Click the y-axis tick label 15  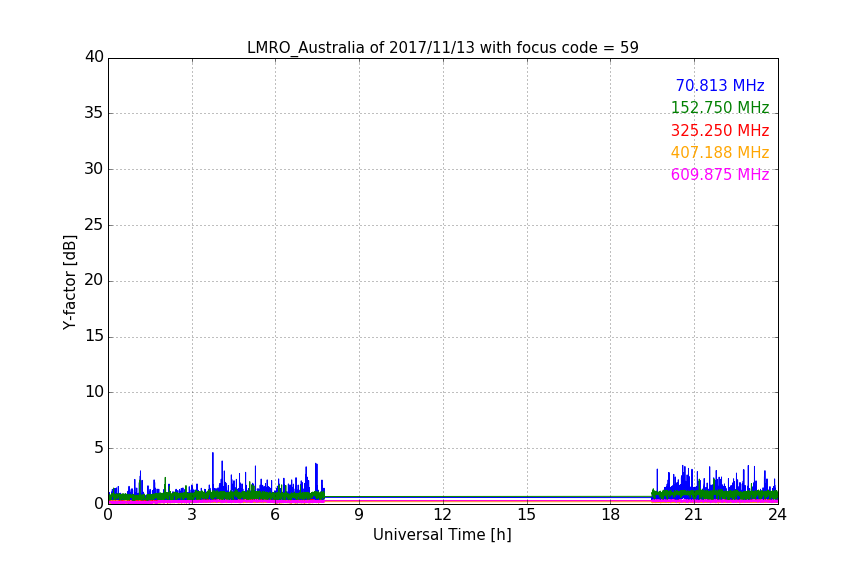(94, 336)
